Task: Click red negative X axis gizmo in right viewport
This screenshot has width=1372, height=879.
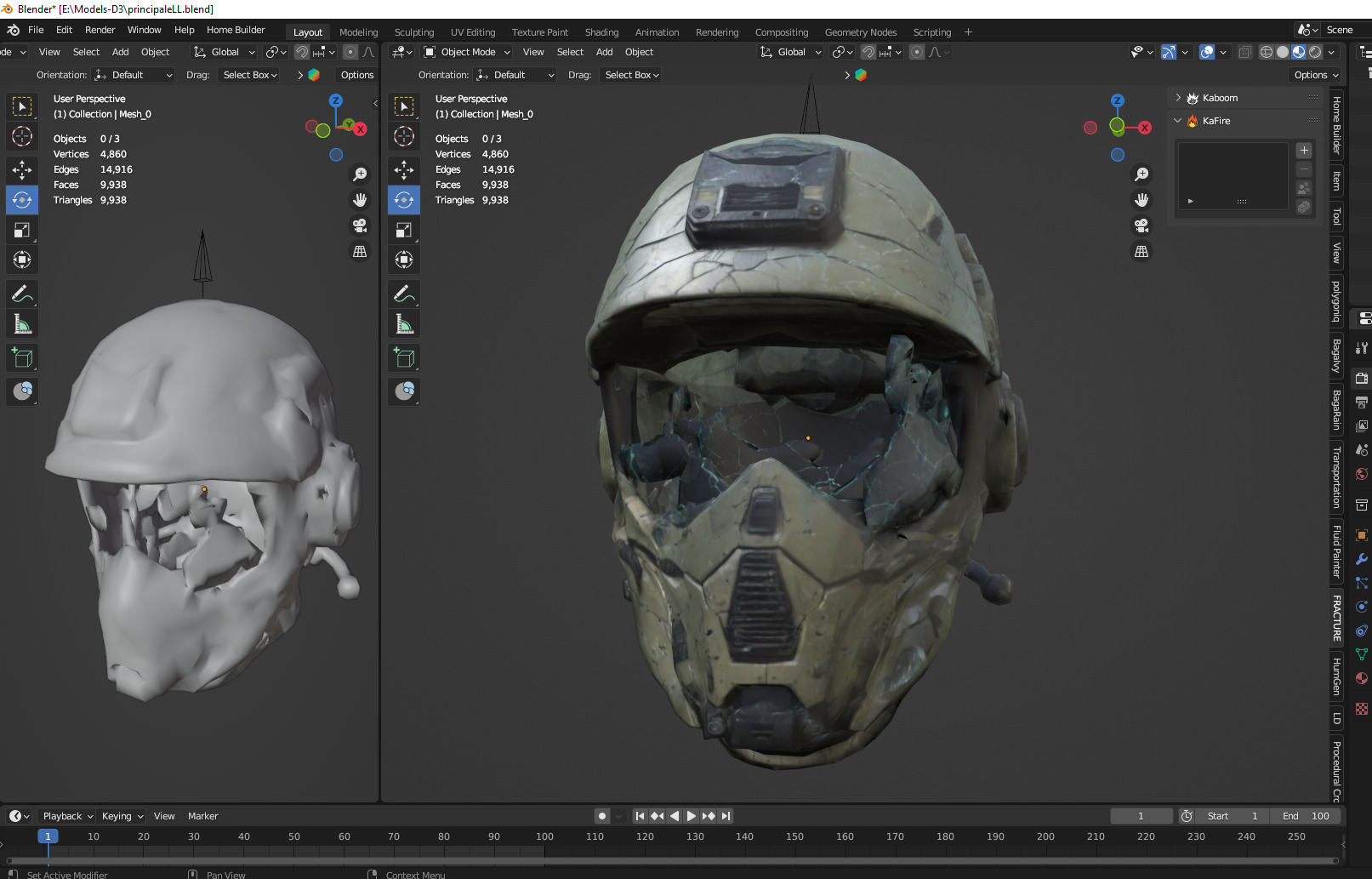Action: coord(1090,128)
